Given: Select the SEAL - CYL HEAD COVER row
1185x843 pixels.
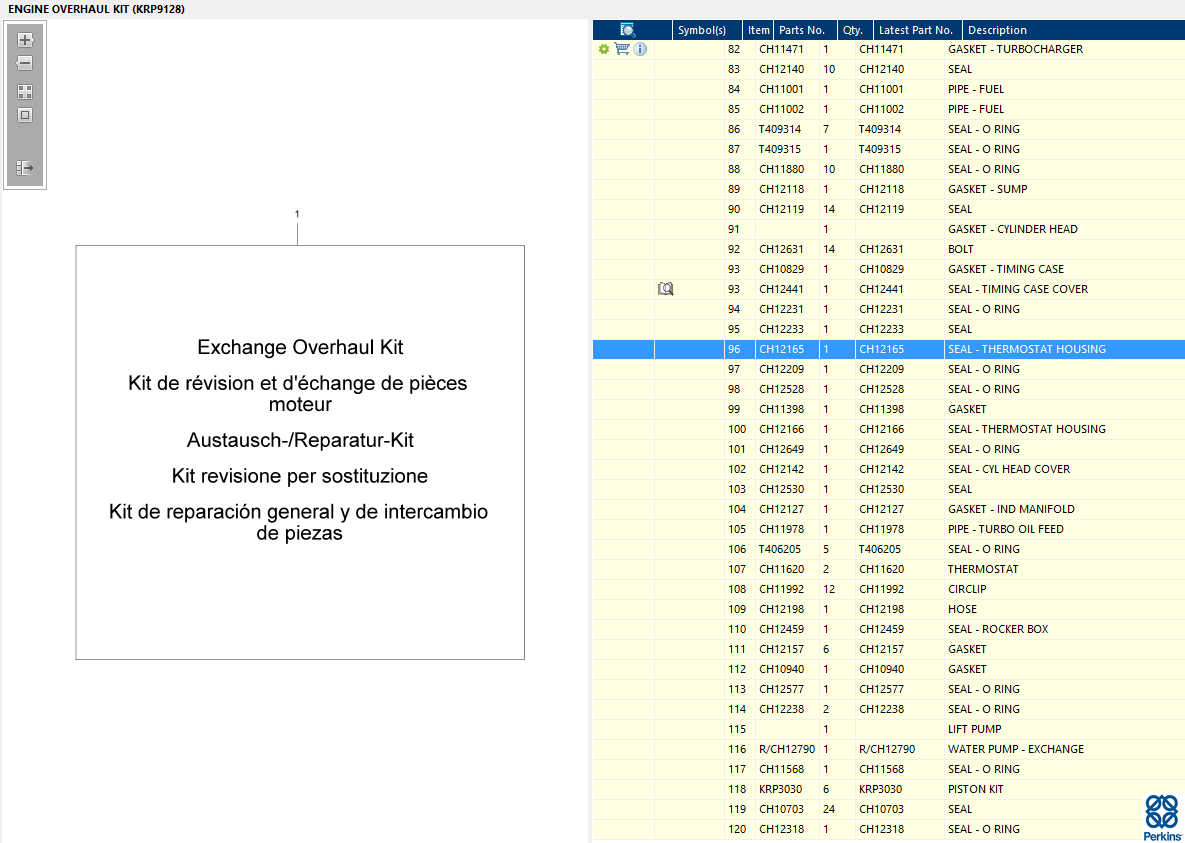Looking at the screenshot, I should pos(889,469).
